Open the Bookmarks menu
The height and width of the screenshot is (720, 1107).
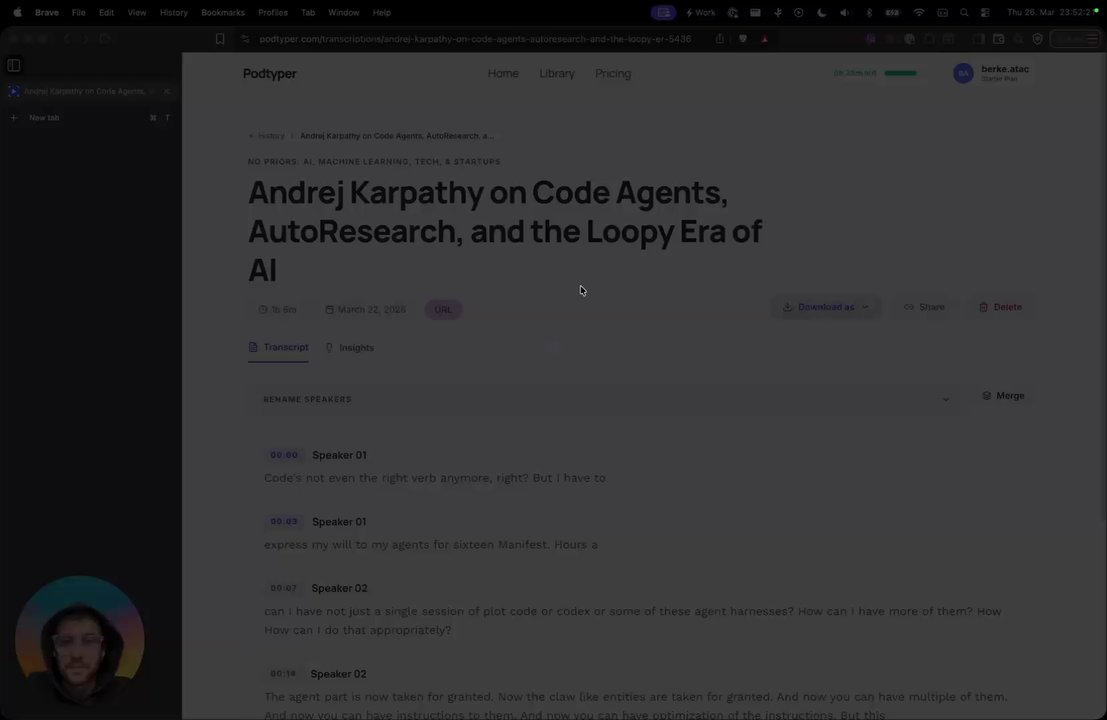(222, 13)
